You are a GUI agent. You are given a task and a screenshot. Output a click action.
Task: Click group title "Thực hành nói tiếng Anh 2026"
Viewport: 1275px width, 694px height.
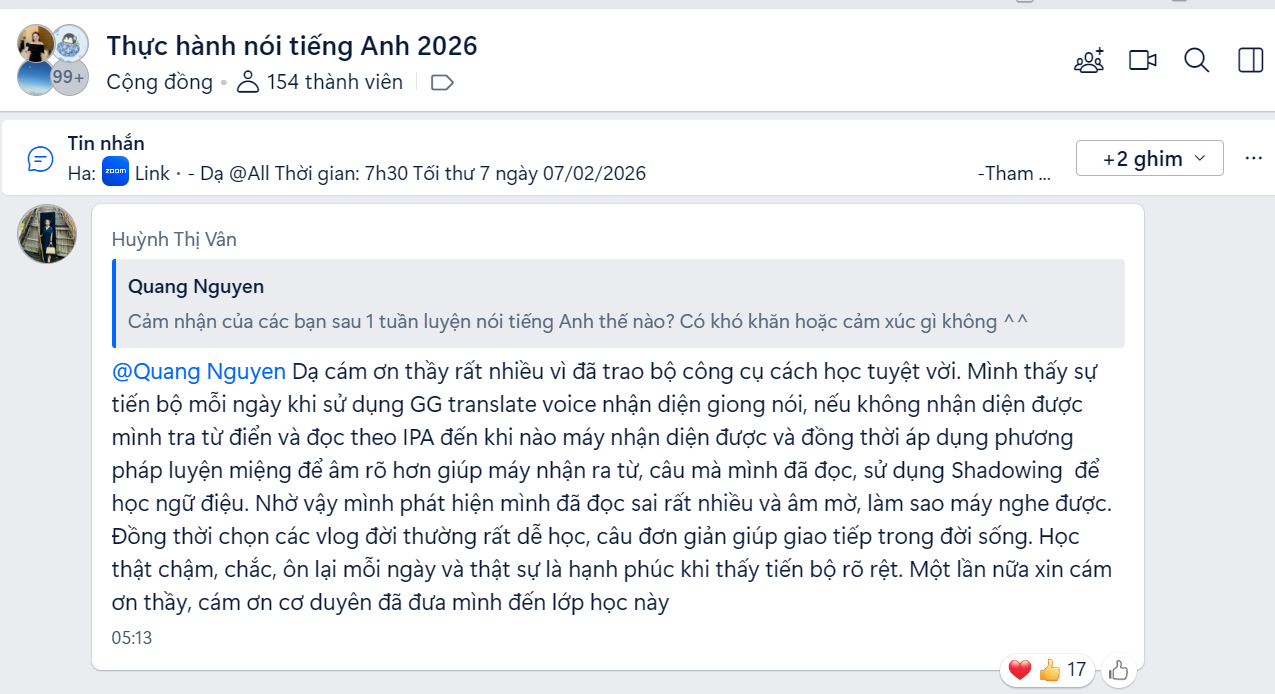pos(292,46)
